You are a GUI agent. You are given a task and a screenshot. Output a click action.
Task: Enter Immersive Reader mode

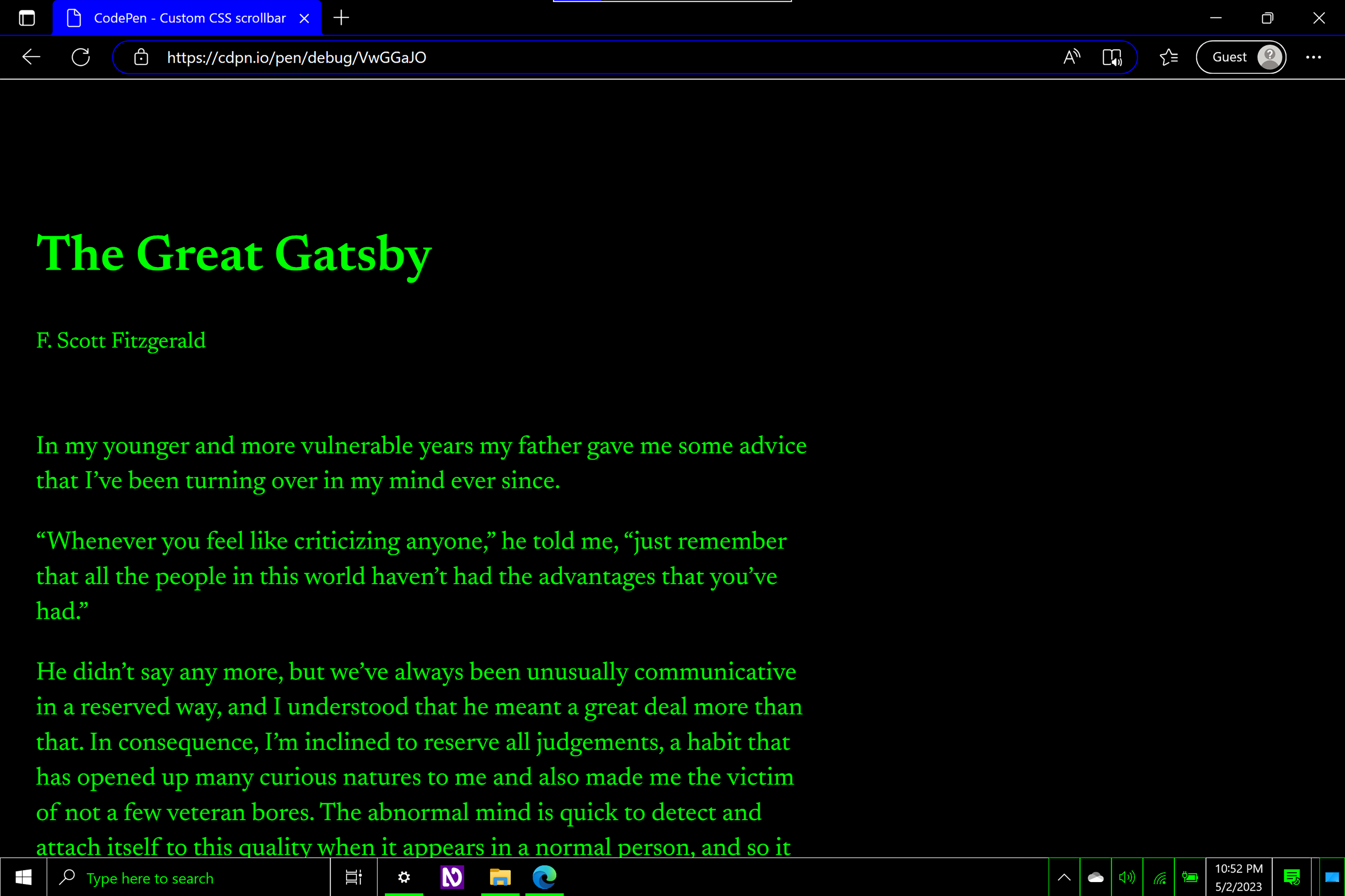click(1112, 57)
